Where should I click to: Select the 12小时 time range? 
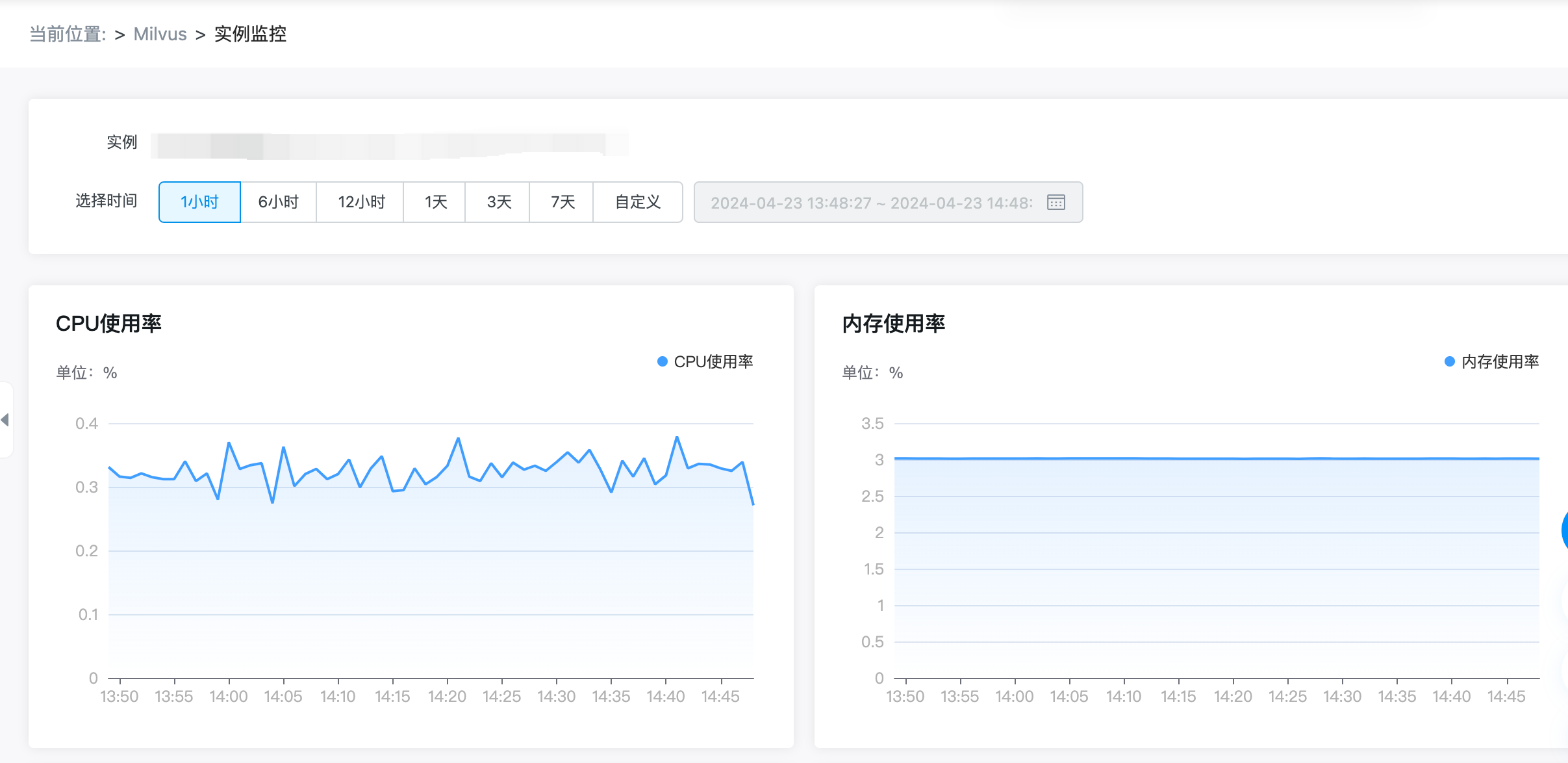(361, 202)
